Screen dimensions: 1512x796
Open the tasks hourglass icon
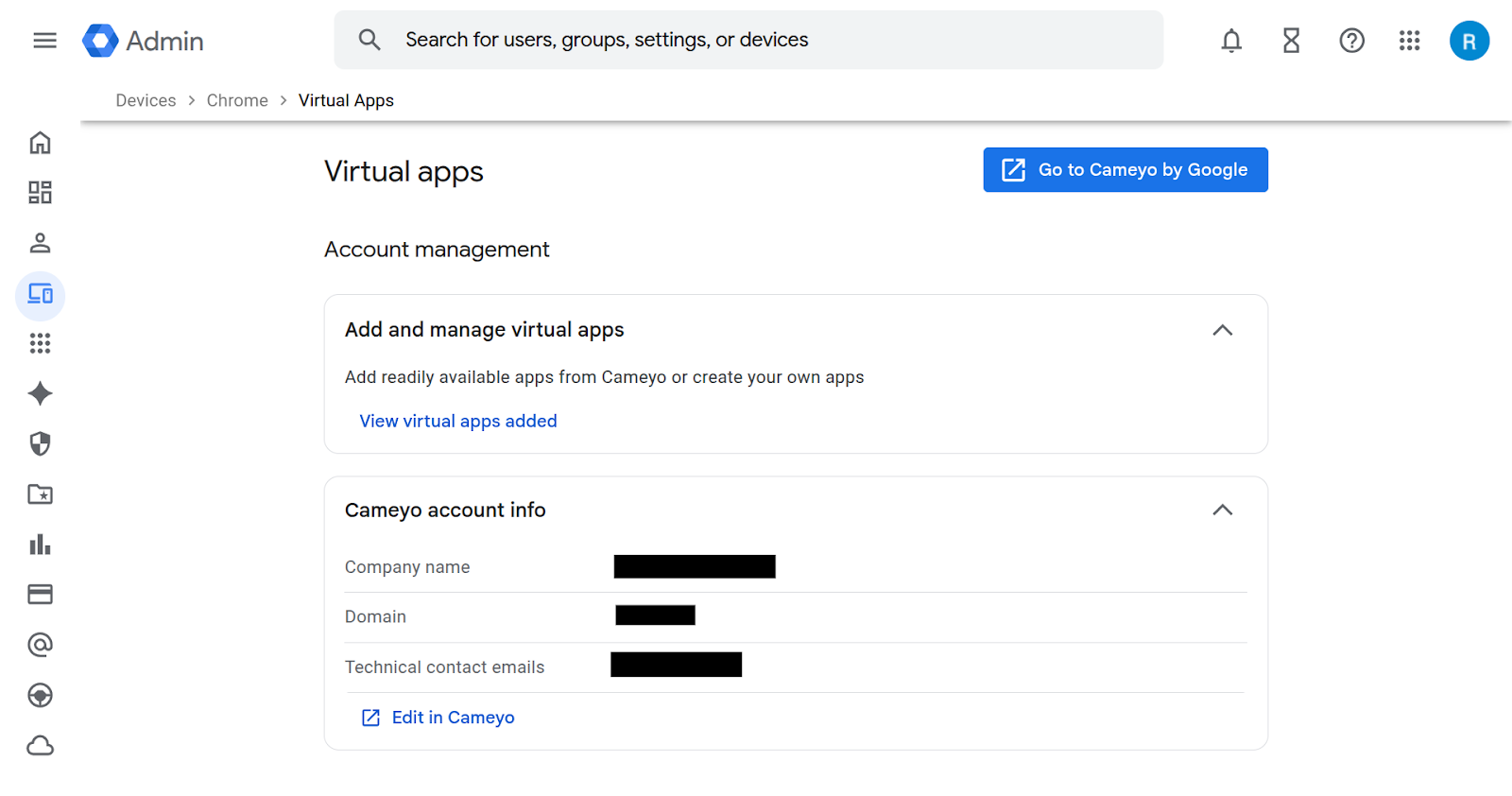(x=1291, y=41)
